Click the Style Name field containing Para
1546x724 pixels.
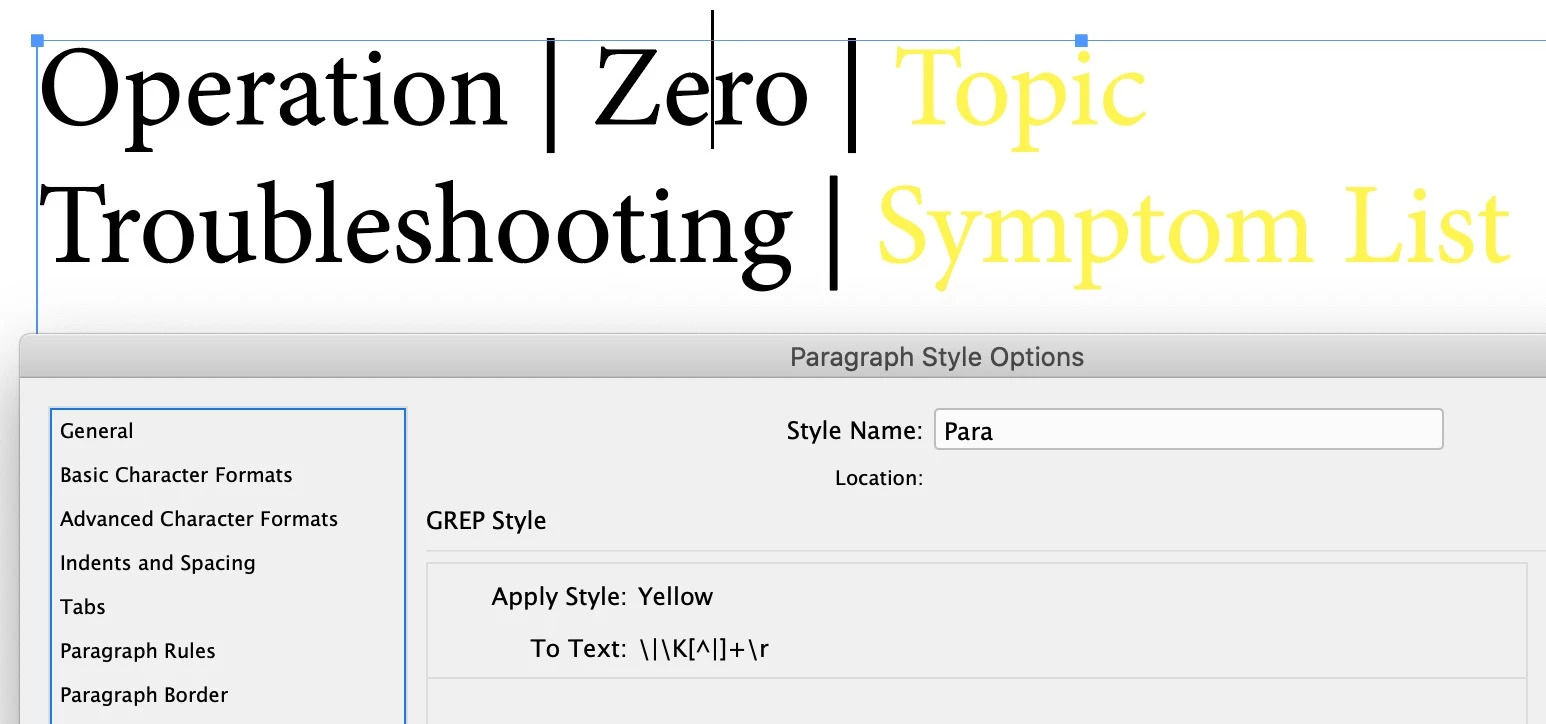[1188, 429]
